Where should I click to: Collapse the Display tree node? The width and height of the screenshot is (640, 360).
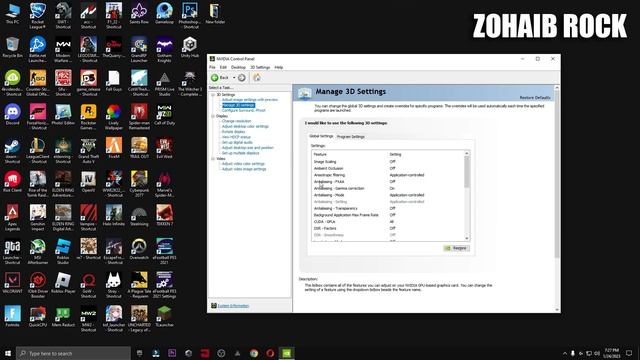[x=213, y=116]
